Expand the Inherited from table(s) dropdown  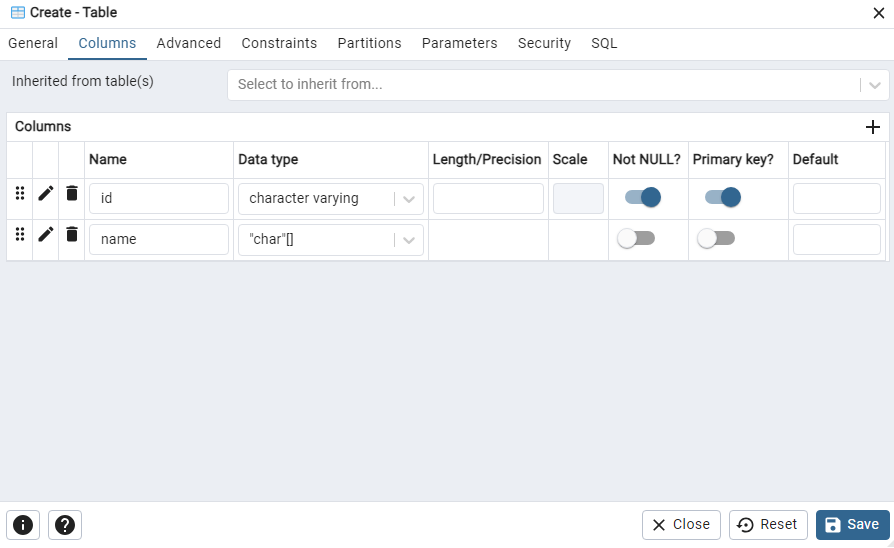point(875,85)
